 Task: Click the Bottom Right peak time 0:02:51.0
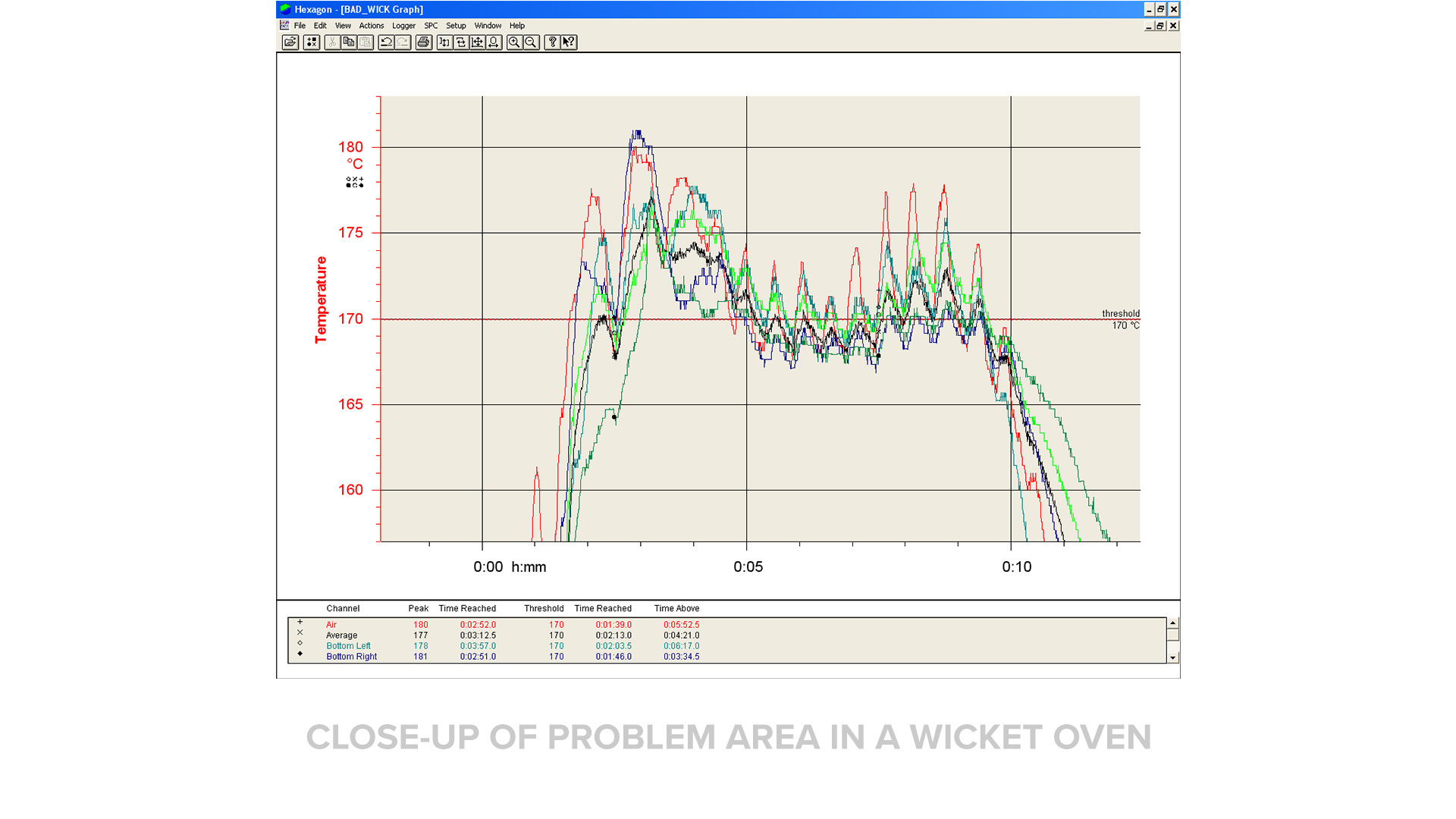(x=478, y=657)
